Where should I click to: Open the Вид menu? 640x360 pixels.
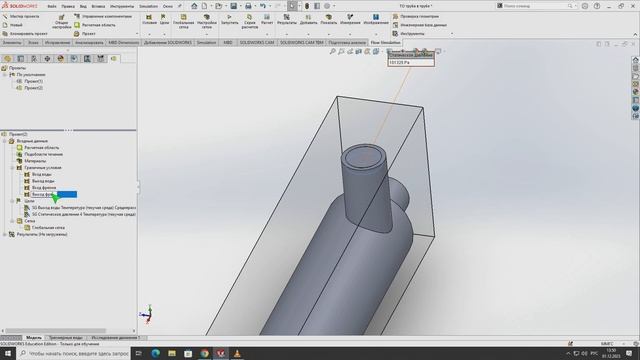coord(83,7)
